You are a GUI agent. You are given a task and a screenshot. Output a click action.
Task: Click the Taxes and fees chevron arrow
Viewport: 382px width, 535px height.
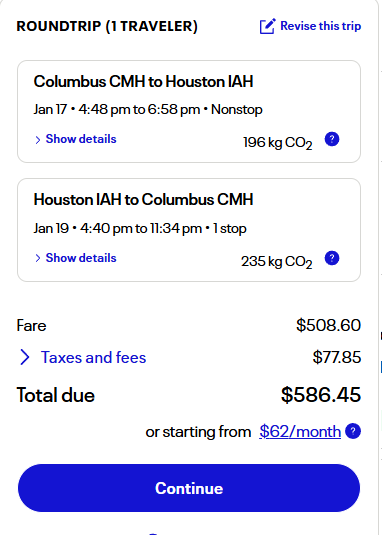25,357
